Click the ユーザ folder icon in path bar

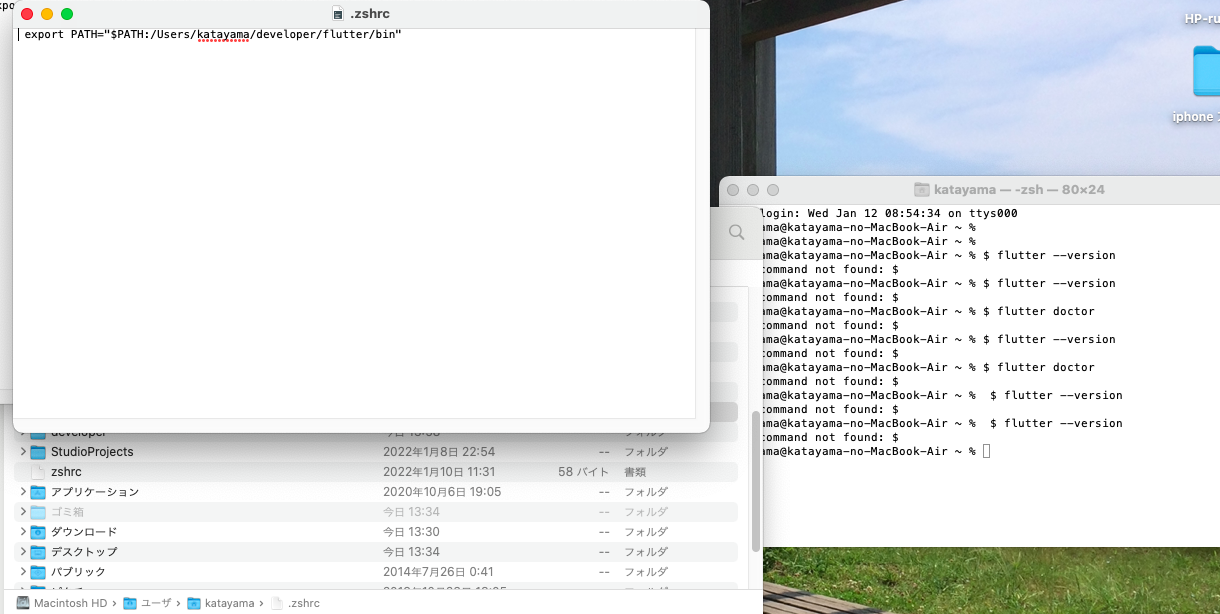(x=129, y=603)
